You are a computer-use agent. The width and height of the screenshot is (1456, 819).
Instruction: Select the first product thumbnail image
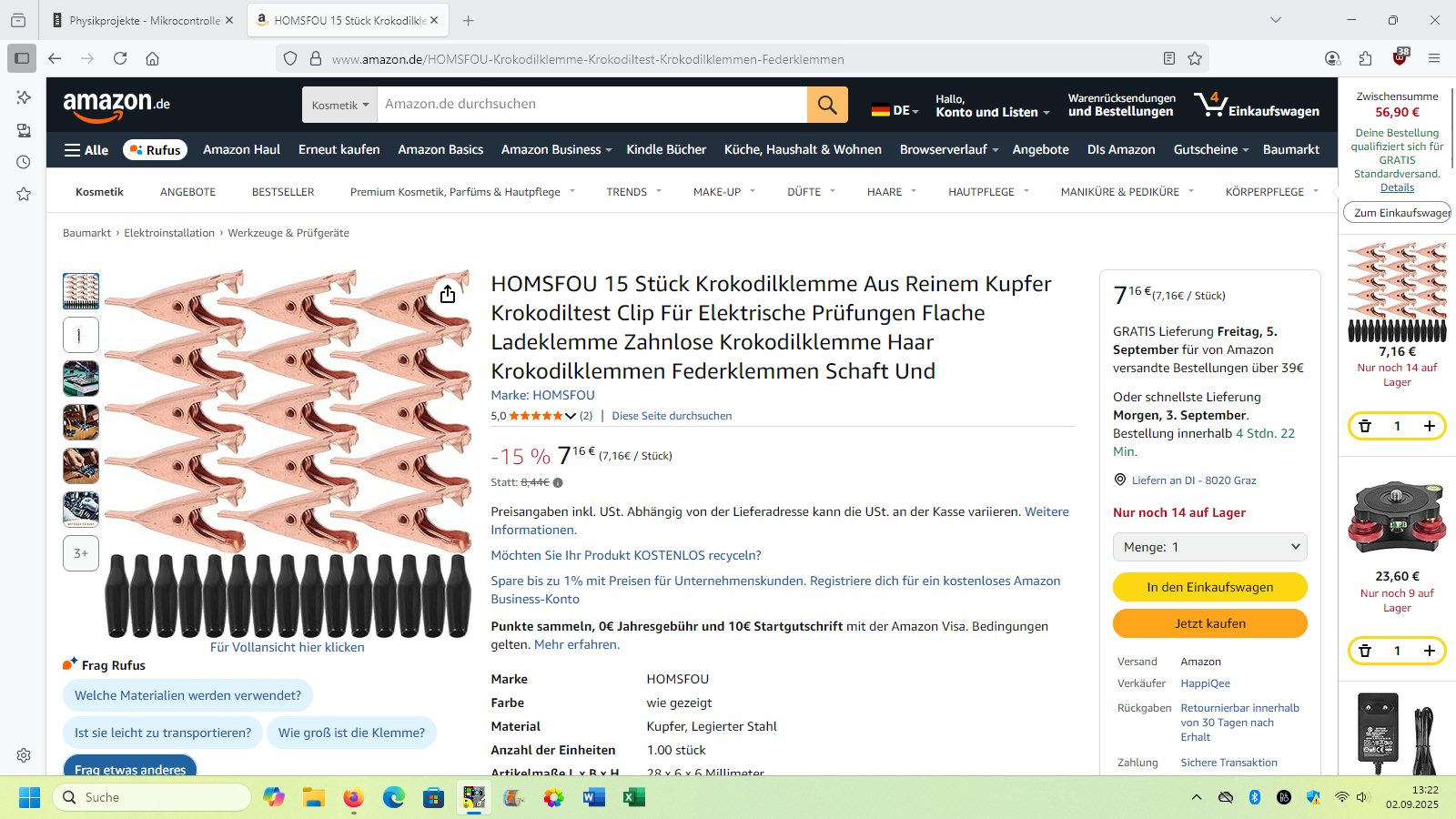[x=81, y=291]
